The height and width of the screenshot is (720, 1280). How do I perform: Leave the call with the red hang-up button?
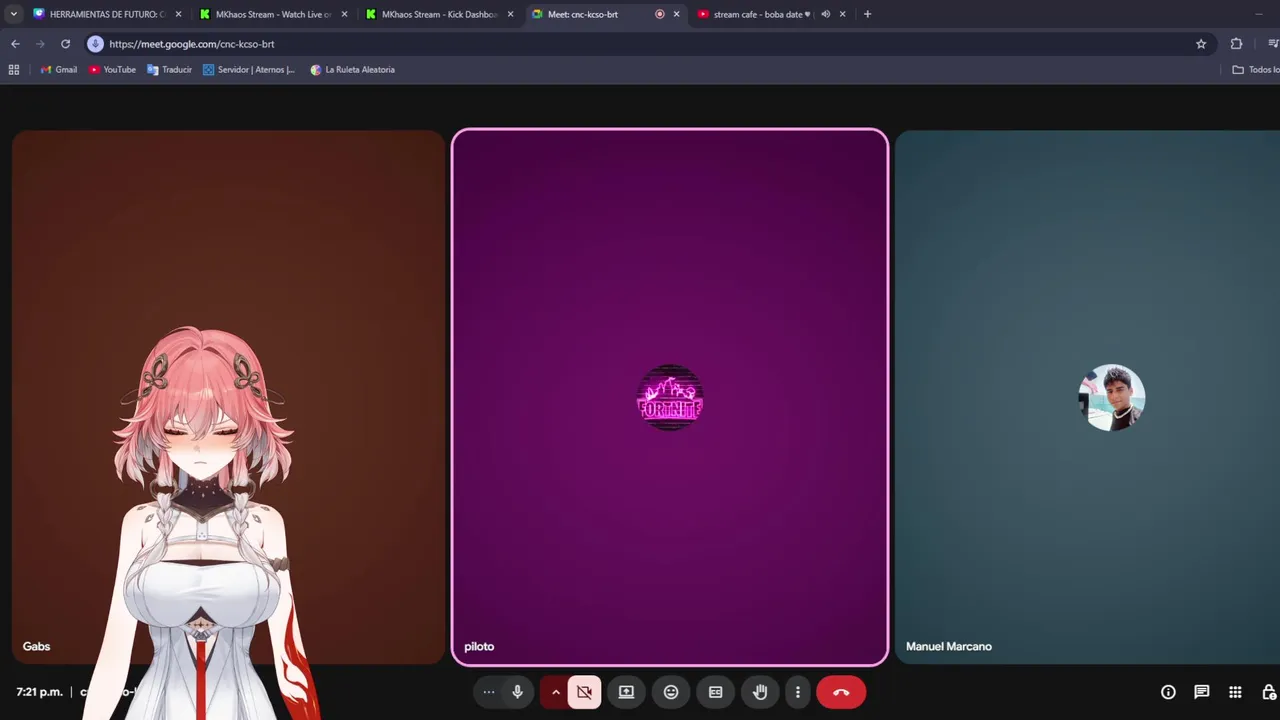(x=841, y=692)
